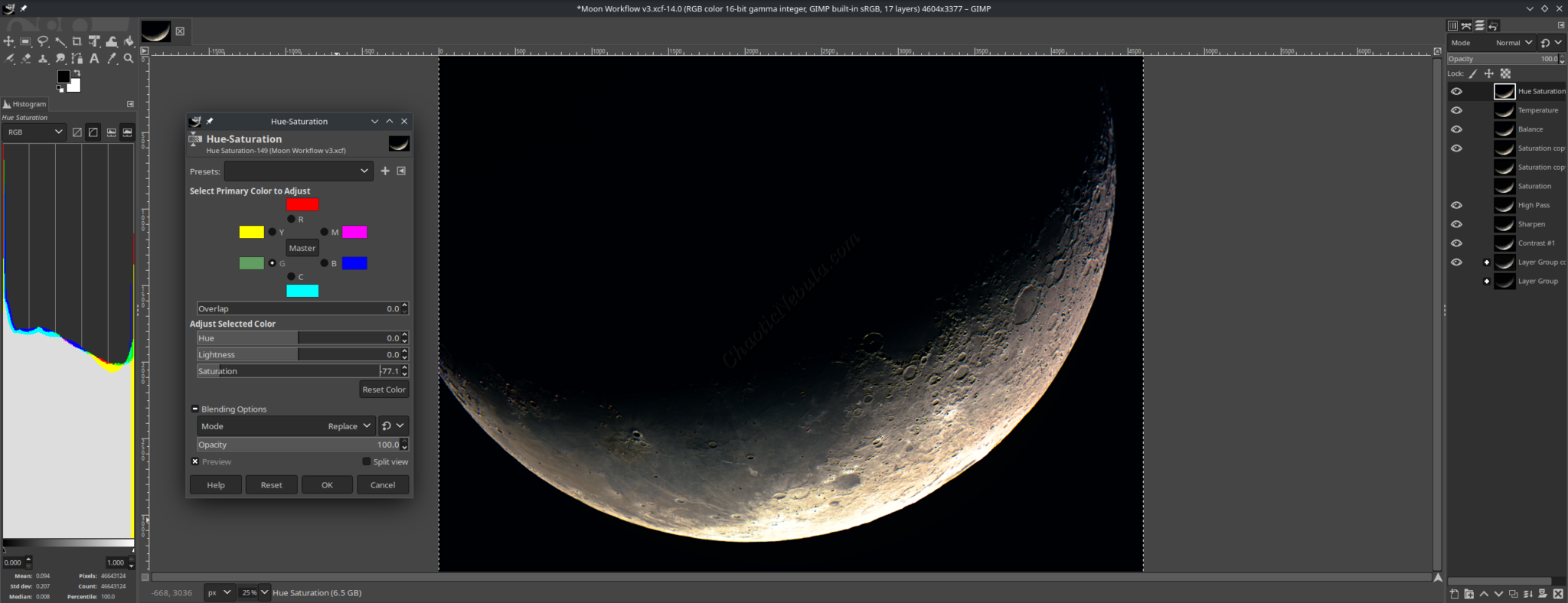
Task: Expand the Layer Group copy layer
Action: tap(1487, 262)
